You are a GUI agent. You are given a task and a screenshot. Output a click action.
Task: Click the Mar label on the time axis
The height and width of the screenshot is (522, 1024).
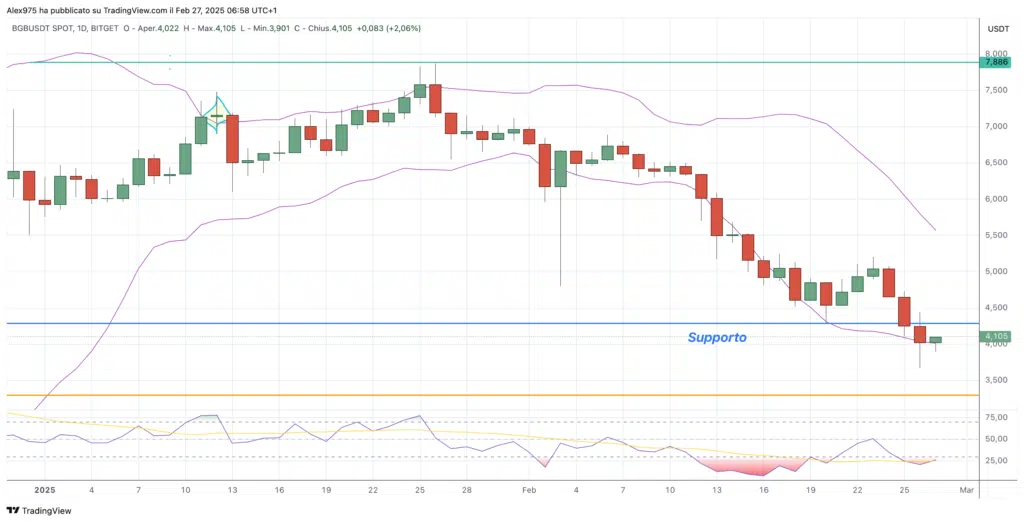point(966,490)
